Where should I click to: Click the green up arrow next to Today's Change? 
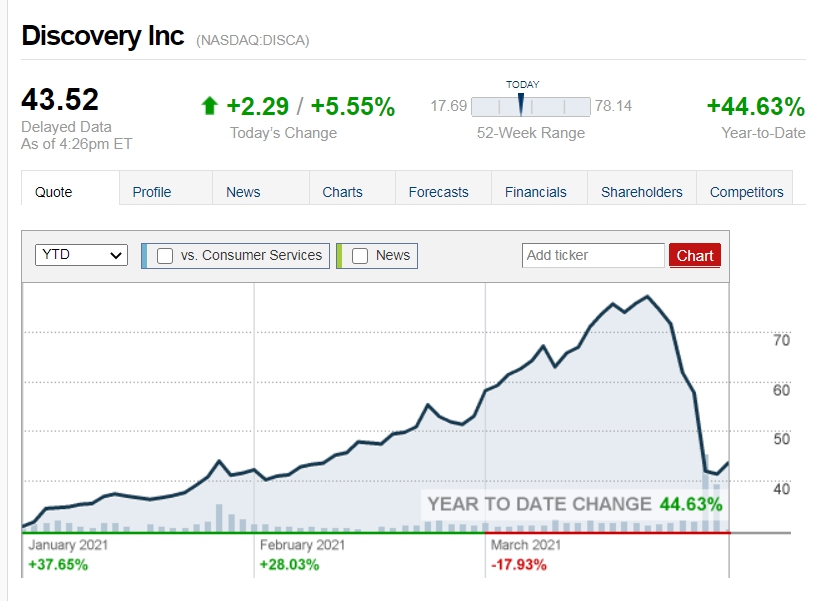[x=209, y=106]
